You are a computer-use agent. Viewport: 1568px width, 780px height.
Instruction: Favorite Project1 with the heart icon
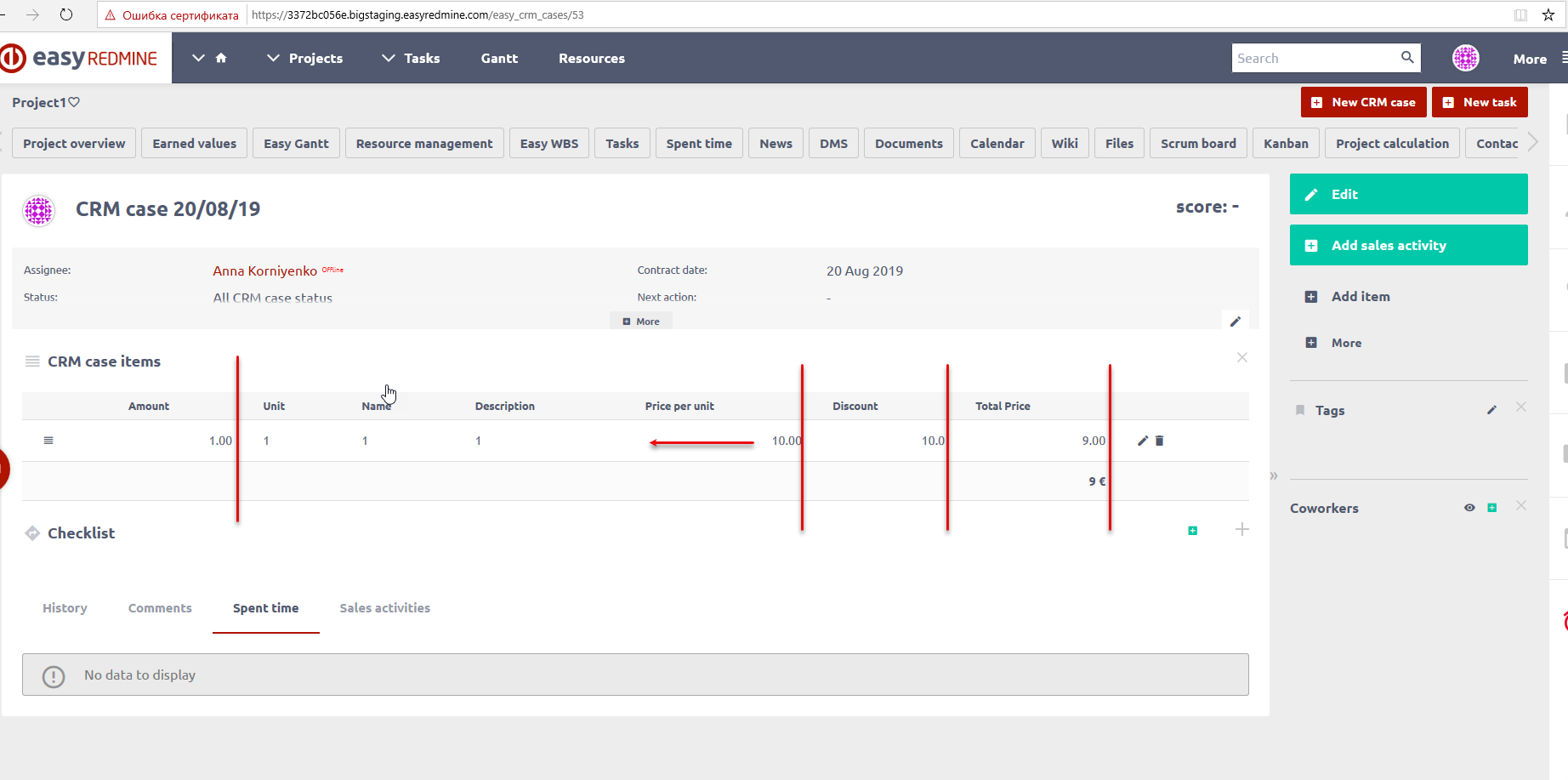(x=74, y=102)
